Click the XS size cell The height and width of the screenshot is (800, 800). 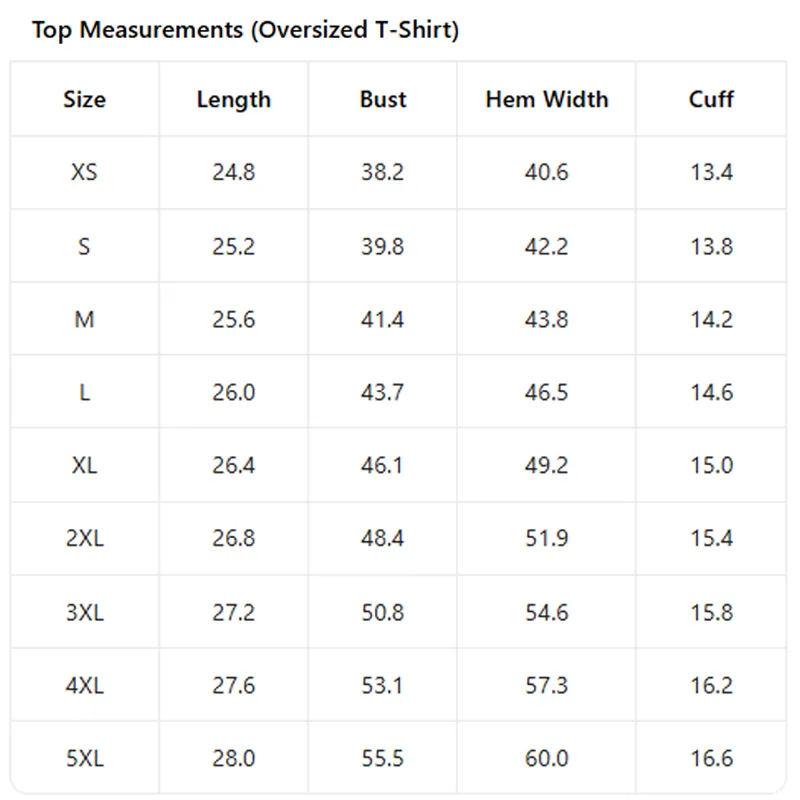click(84, 173)
